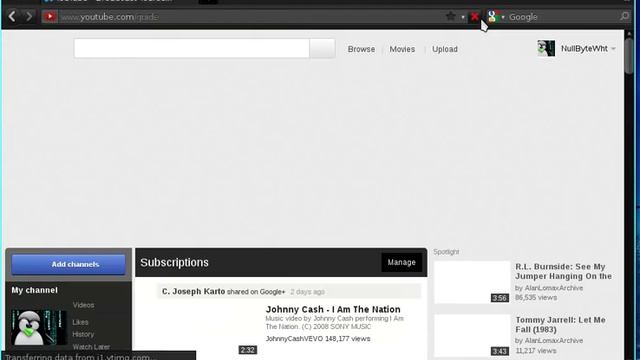Stop loading with the red X icon
Viewport: 640px width, 360px height.
(x=474, y=17)
